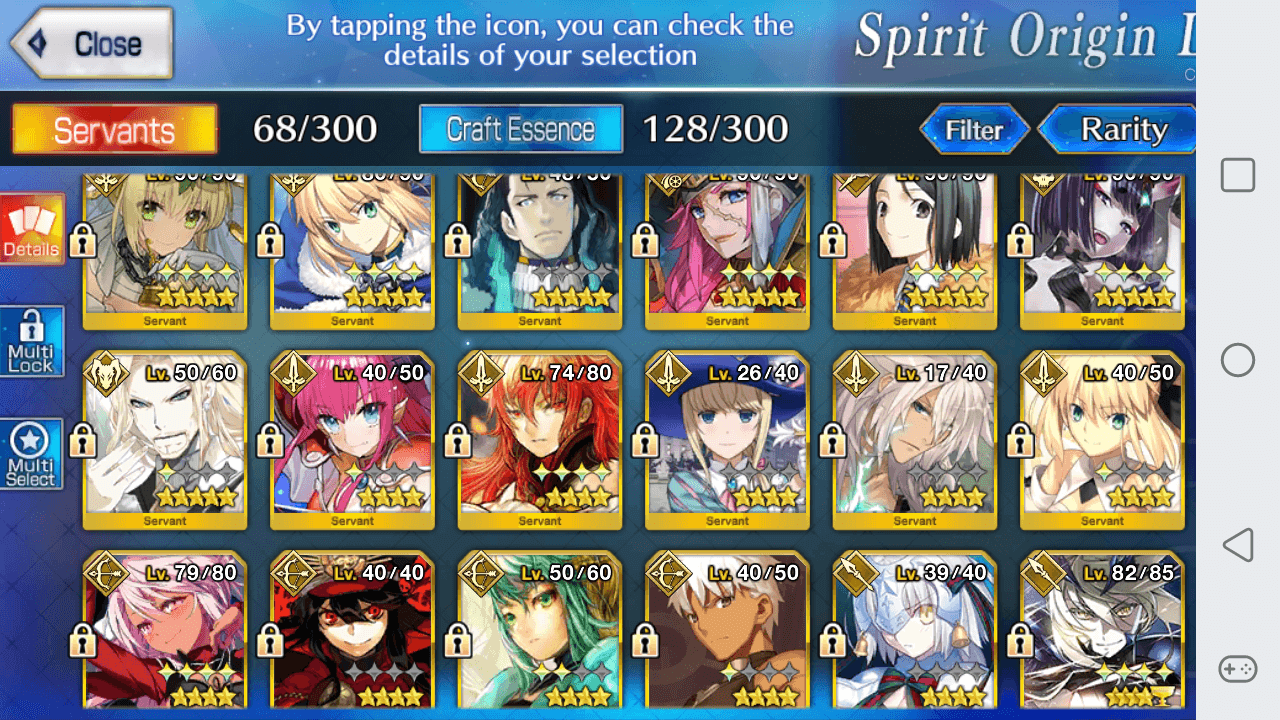Tap the Android back triangle icon
This screenshot has height=720, width=1280.
point(1238,545)
